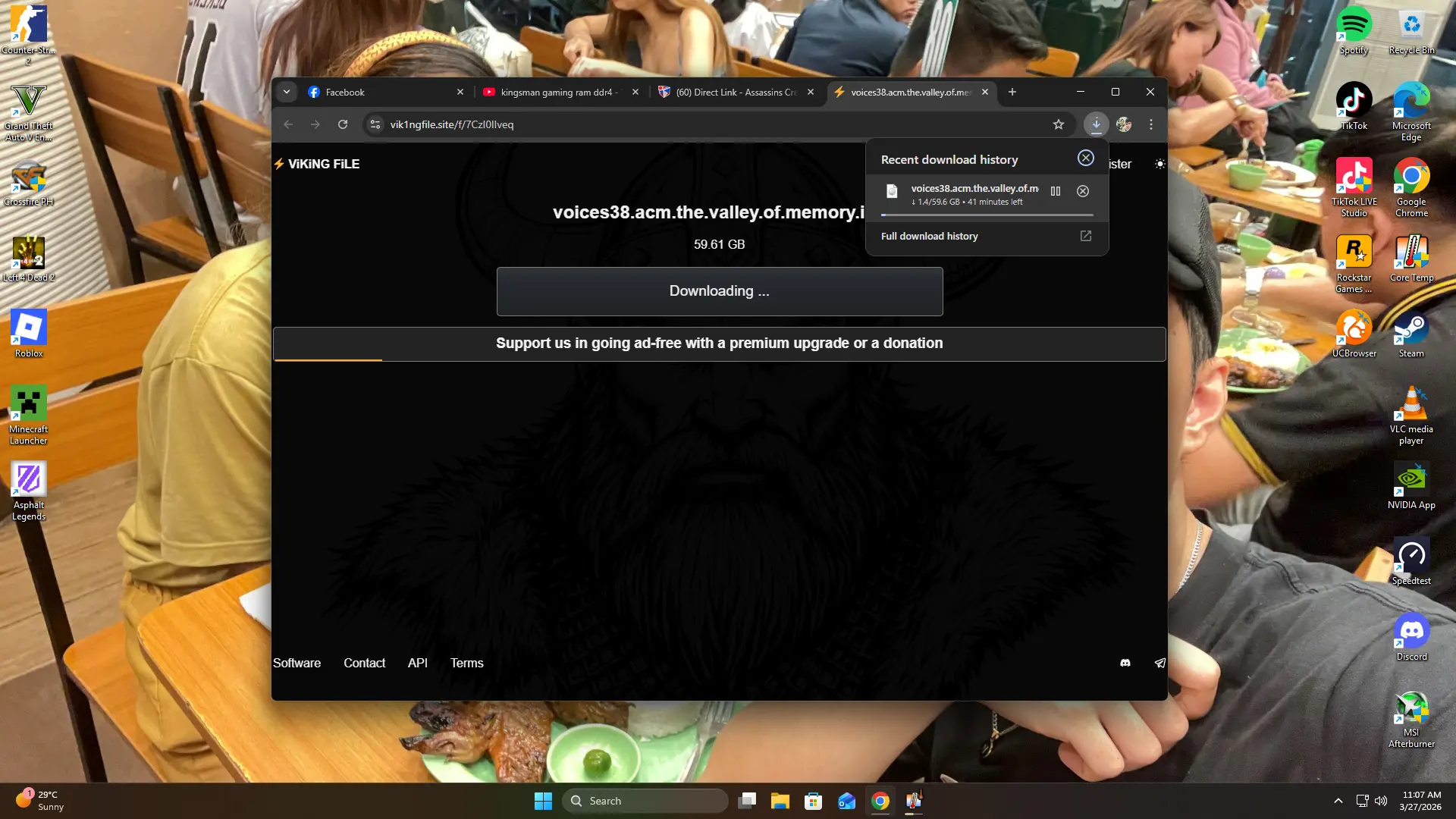Viewport: 1456px width, 819px height.
Task: Select Crossfire PH desktop icon
Action: coord(29,183)
